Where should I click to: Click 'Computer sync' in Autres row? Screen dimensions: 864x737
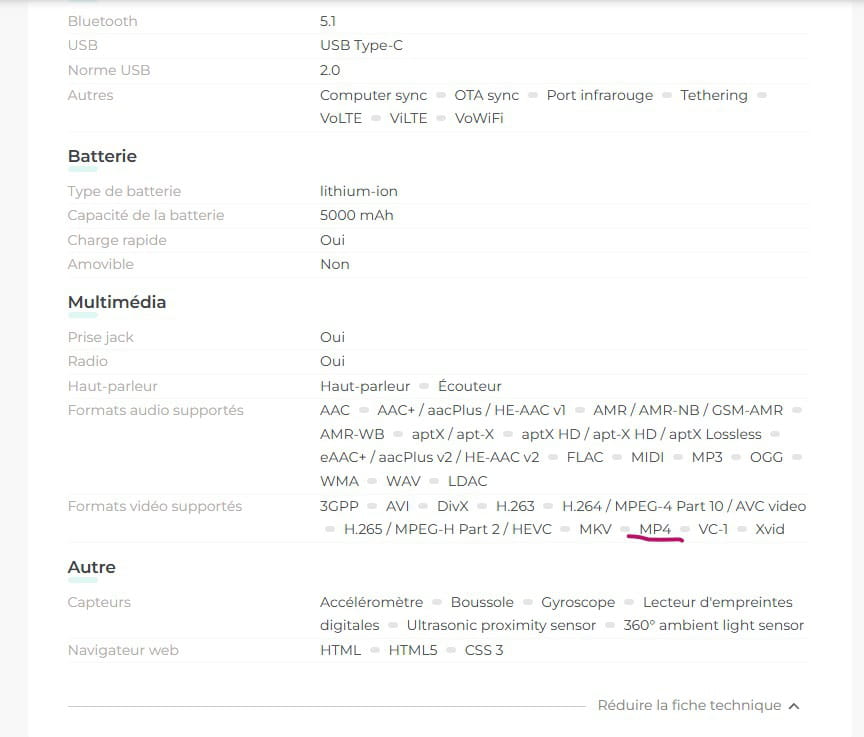point(374,95)
